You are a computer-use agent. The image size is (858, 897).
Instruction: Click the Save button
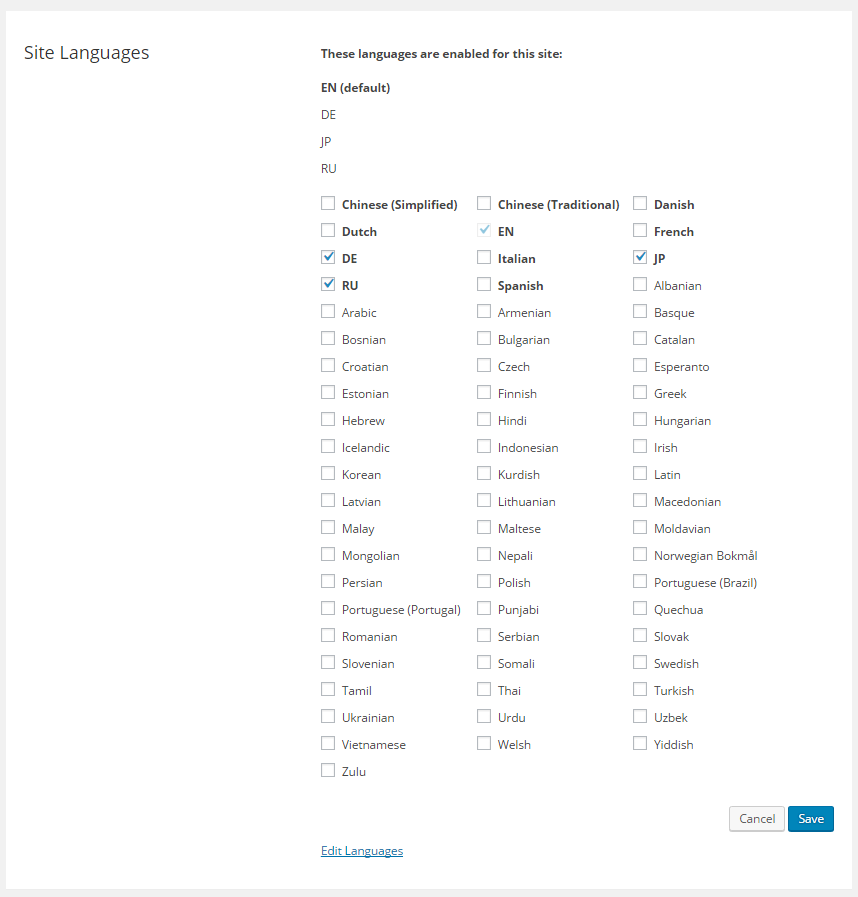(x=810, y=819)
